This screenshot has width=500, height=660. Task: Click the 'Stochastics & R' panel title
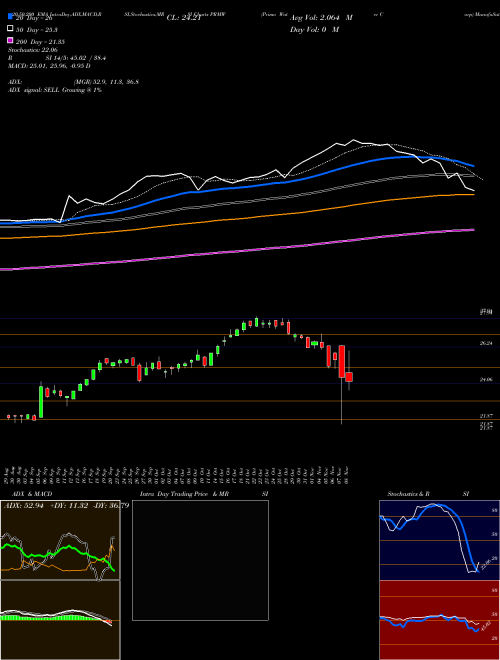[408, 494]
